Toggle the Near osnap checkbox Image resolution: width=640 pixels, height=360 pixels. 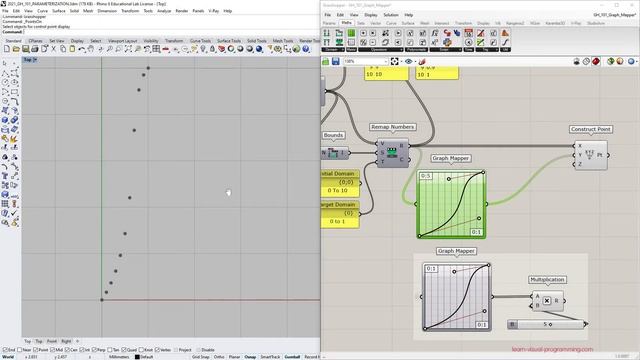[20, 350]
